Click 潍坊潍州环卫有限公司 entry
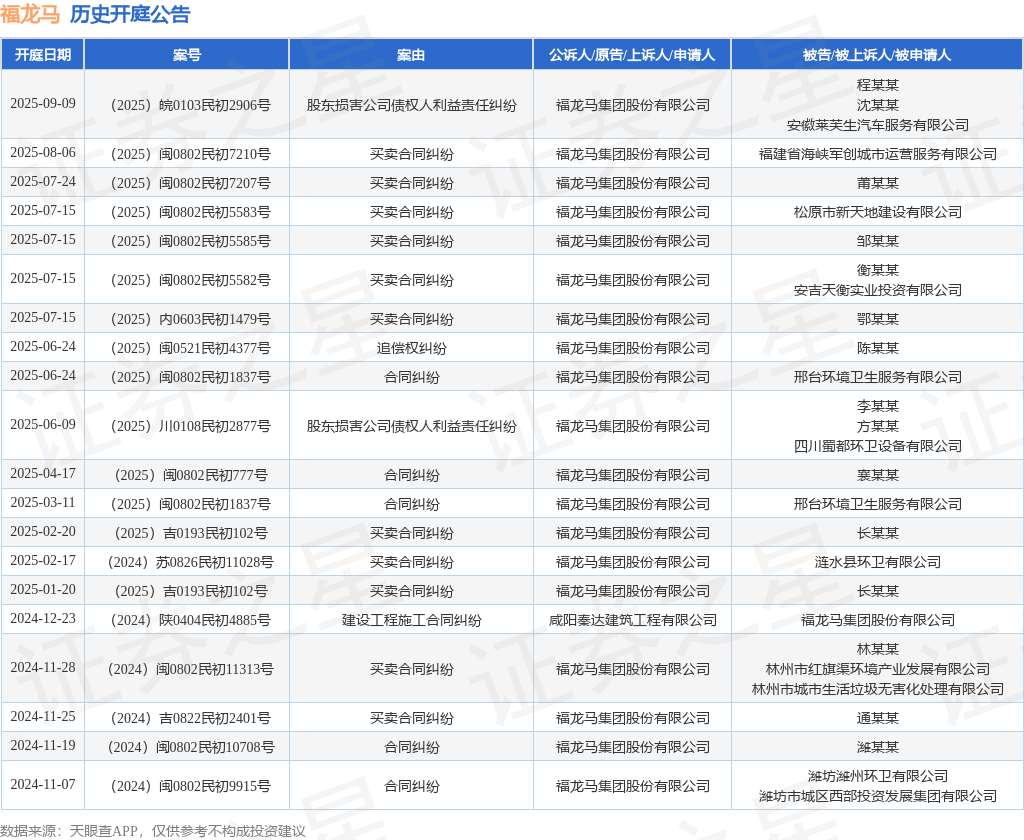Image resolution: width=1024 pixels, height=840 pixels. point(878,776)
